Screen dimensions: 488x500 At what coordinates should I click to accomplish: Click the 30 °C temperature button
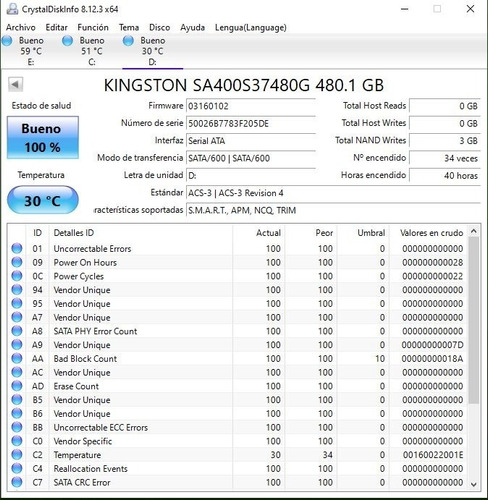43,200
